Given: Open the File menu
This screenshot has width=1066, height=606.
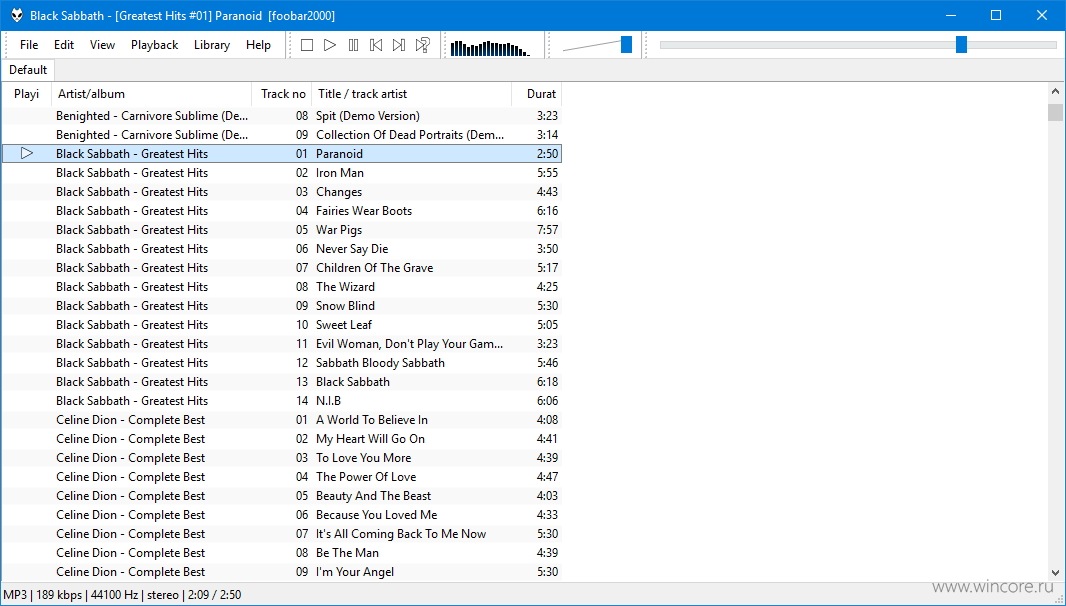Looking at the screenshot, I should (29, 45).
